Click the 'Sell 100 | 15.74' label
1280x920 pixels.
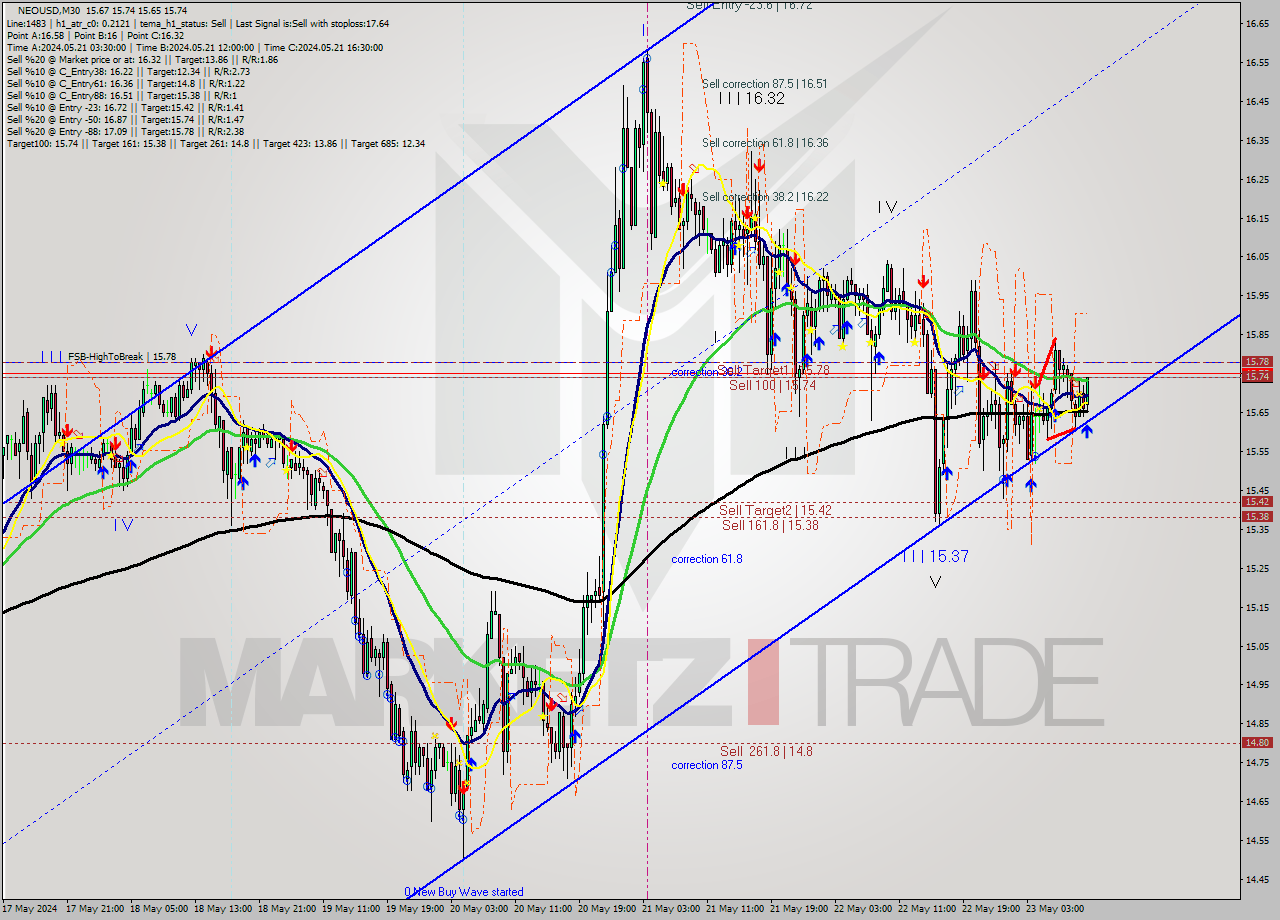[x=772, y=385]
